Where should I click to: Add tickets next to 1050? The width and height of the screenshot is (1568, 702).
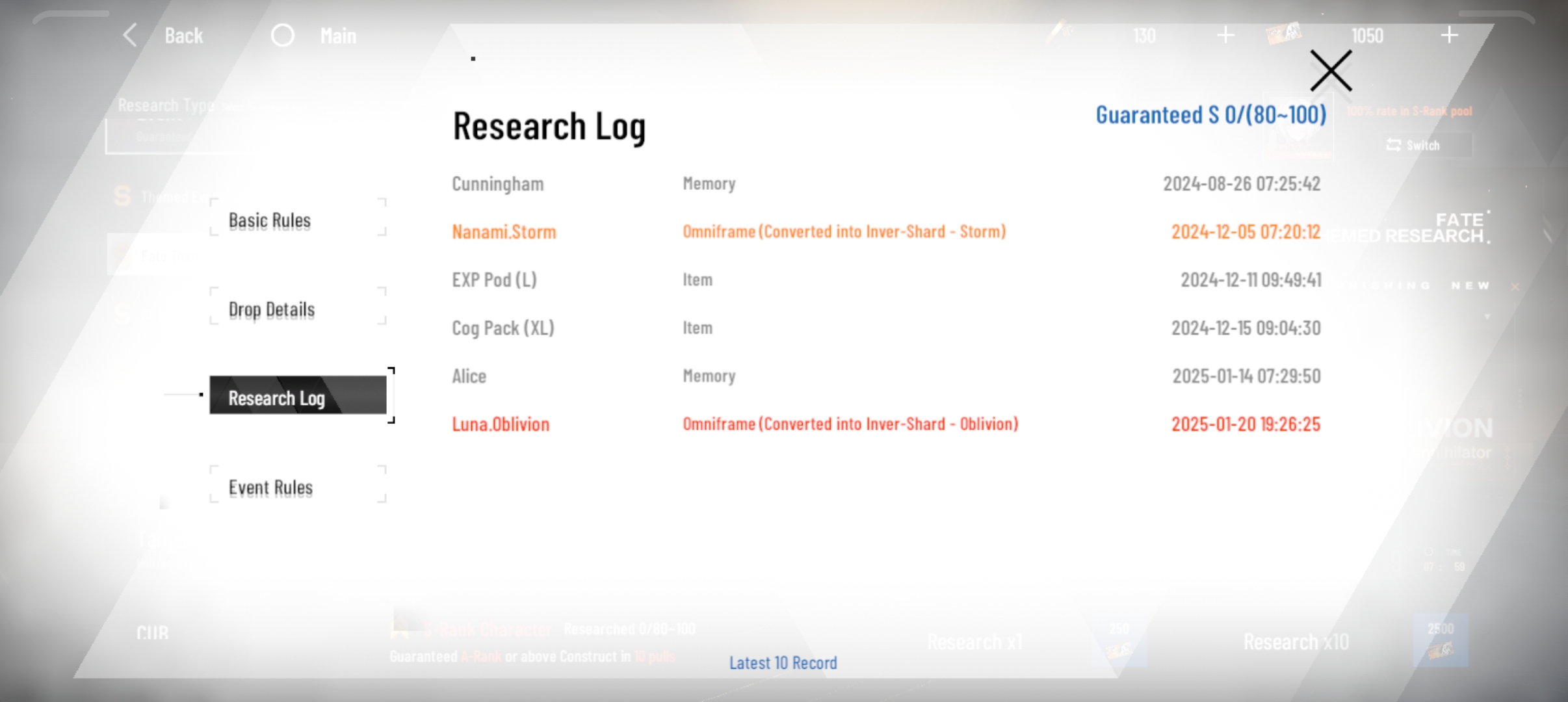[x=1449, y=35]
